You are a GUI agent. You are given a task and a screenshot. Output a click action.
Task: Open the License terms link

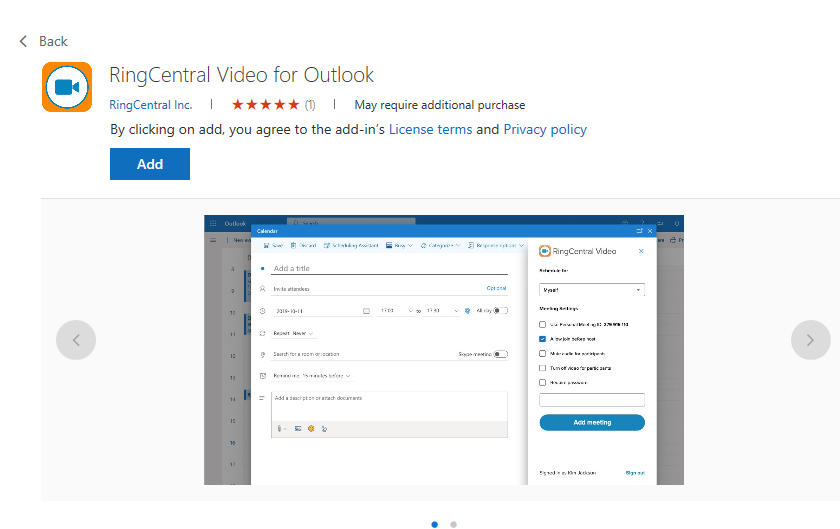click(x=430, y=130)
